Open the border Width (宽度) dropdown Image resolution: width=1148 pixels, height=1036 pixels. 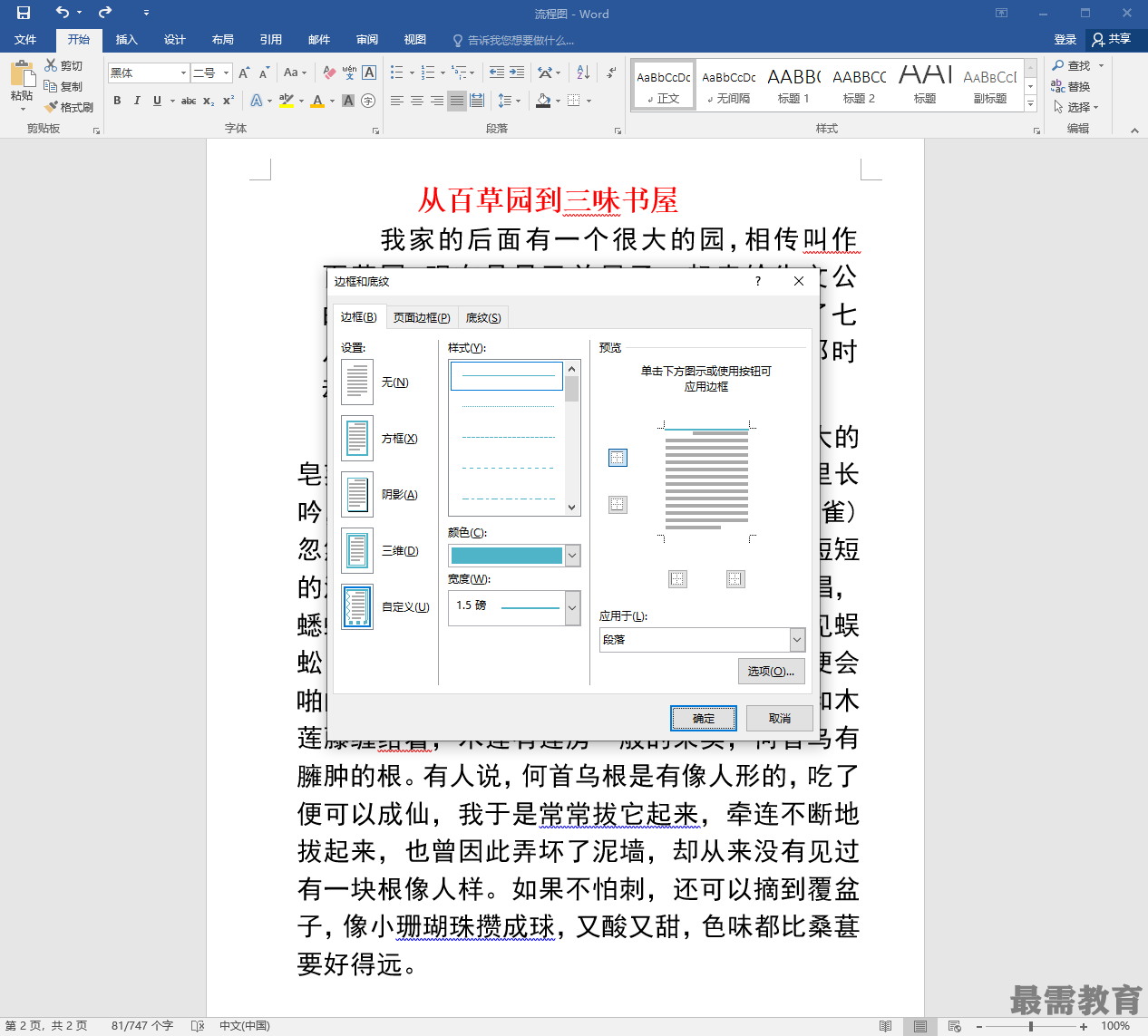coord(572,607)
